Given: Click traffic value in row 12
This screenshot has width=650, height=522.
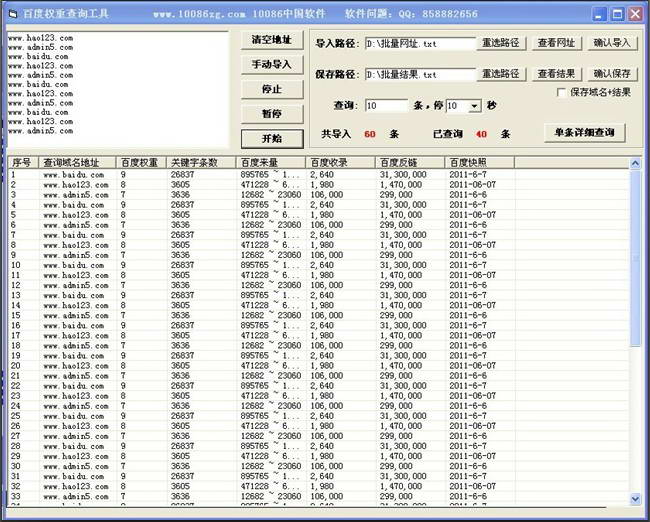Looking at the screenshot, I should tap(271, 285).
